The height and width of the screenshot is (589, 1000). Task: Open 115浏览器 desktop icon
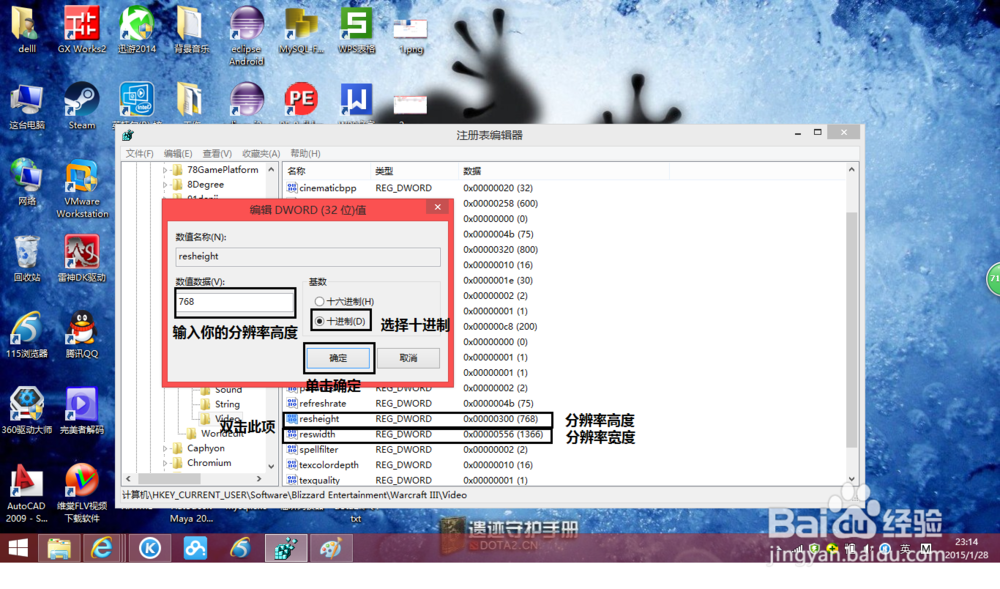coord(27,335)
